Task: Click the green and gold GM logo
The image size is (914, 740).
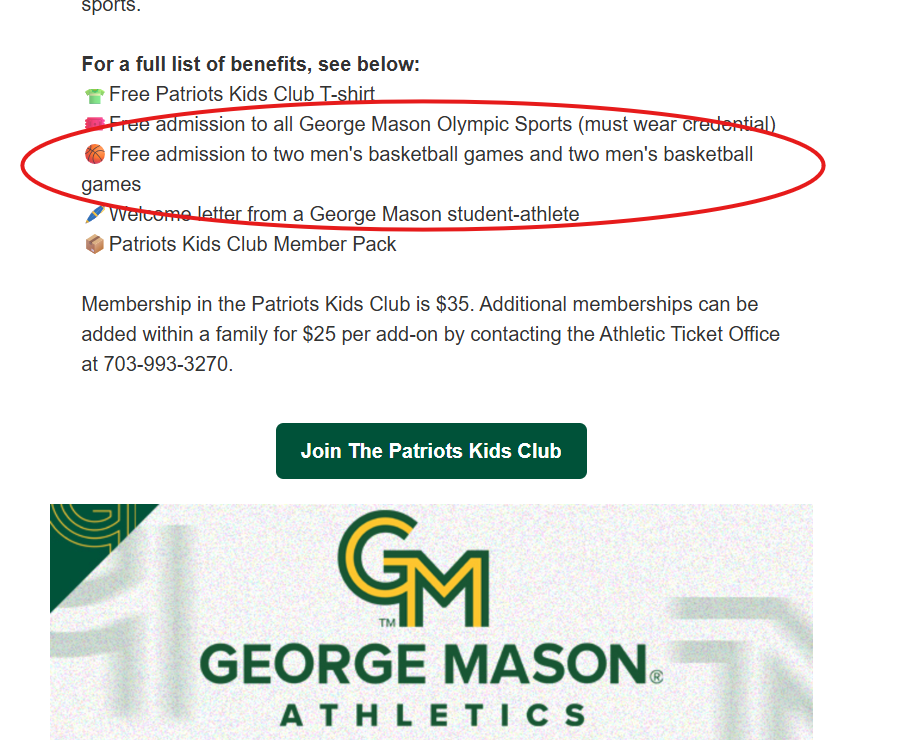Action: point(413,569)
